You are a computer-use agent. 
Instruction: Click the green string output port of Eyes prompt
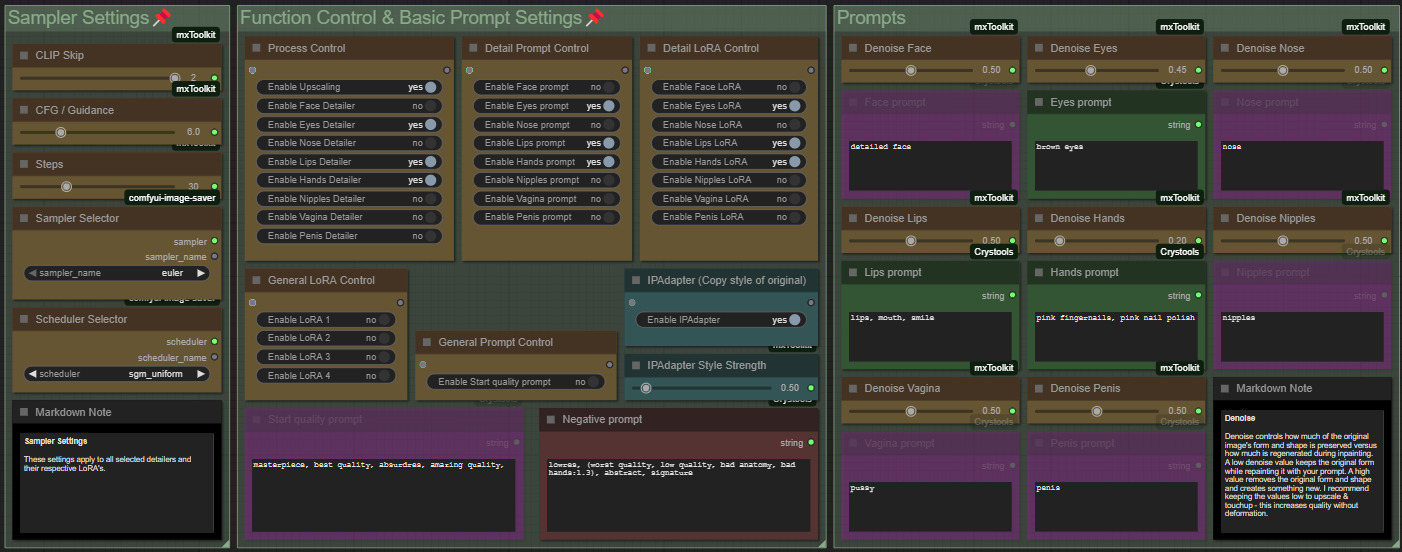(1199, 125)
